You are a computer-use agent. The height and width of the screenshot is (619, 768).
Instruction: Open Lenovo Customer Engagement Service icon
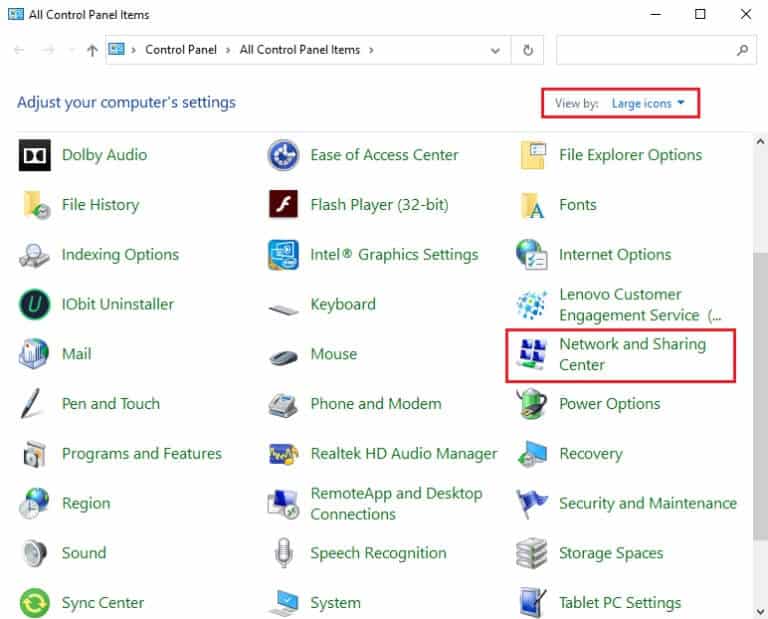tap(532, 305)
